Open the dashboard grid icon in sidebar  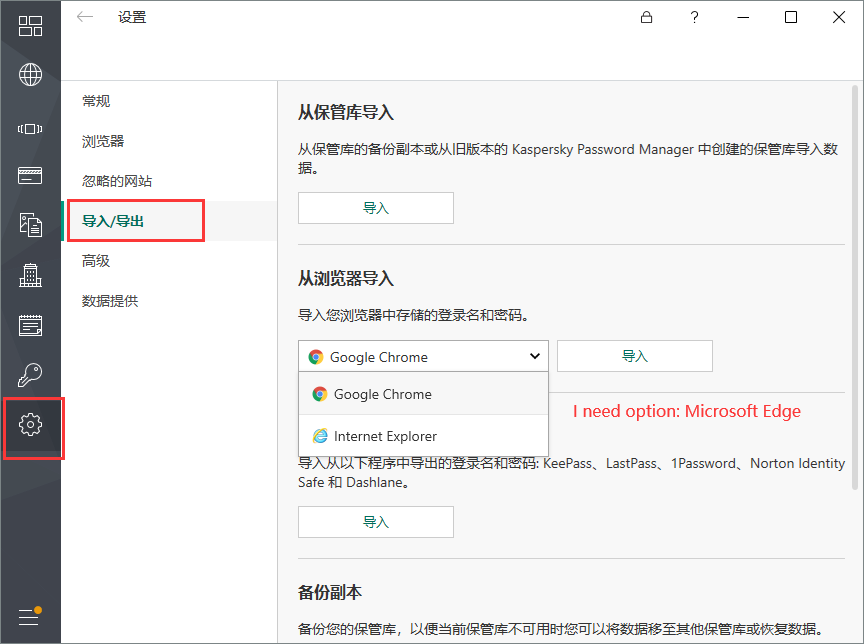[x=30, y=26]
